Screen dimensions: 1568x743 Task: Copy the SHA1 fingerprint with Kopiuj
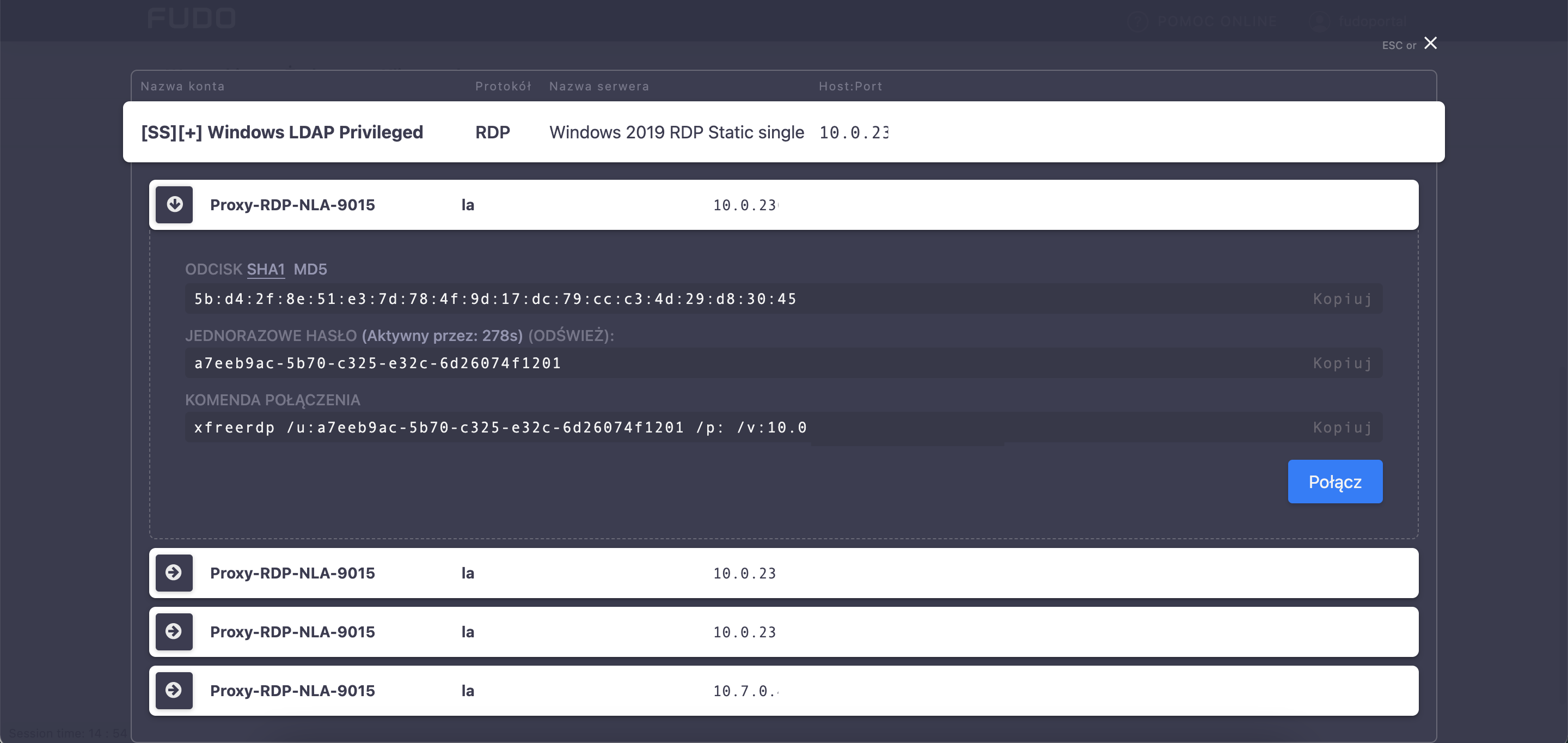coord(1342,299)
